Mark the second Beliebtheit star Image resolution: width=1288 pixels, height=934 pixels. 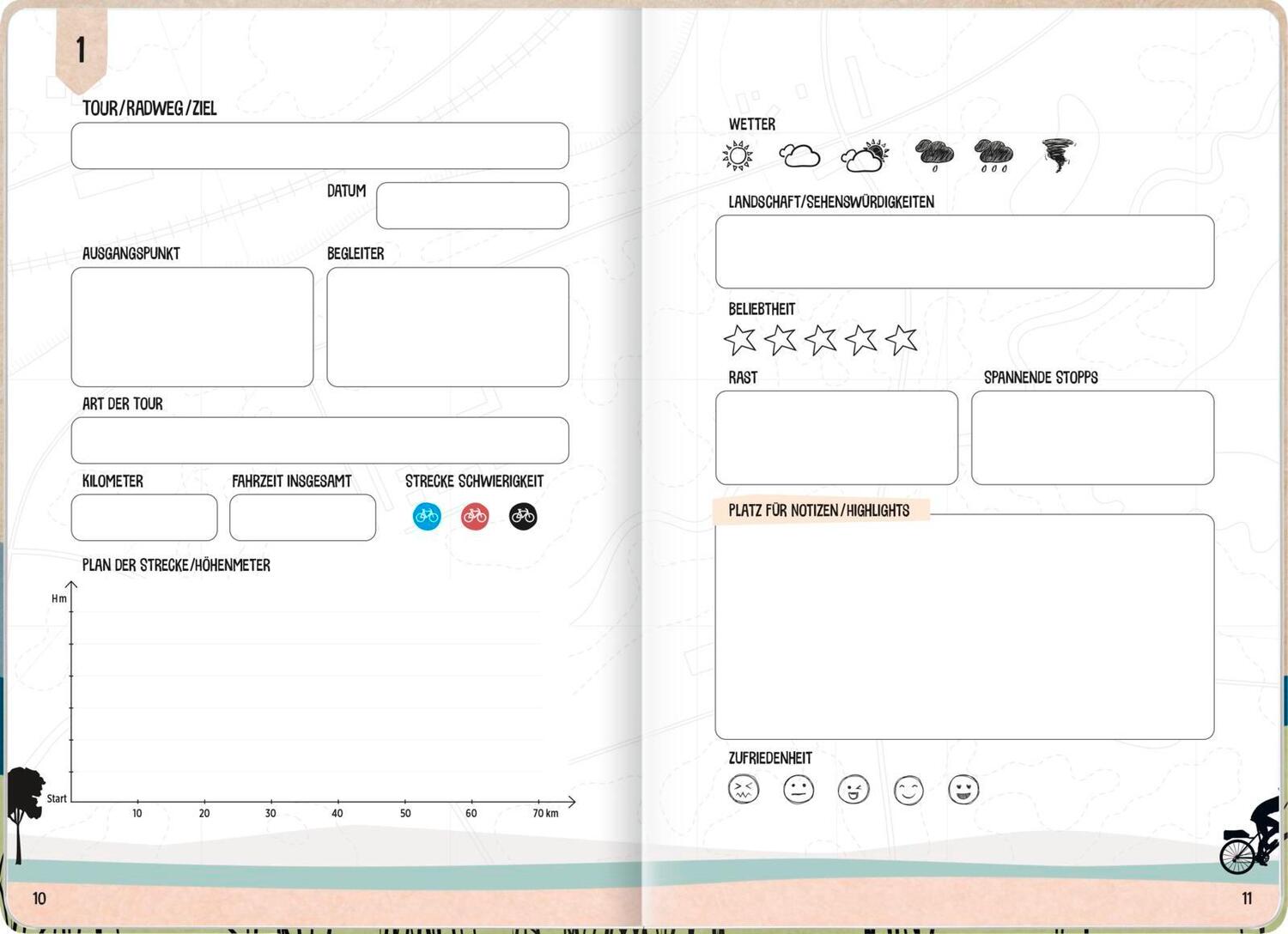[x=781, y=340]
